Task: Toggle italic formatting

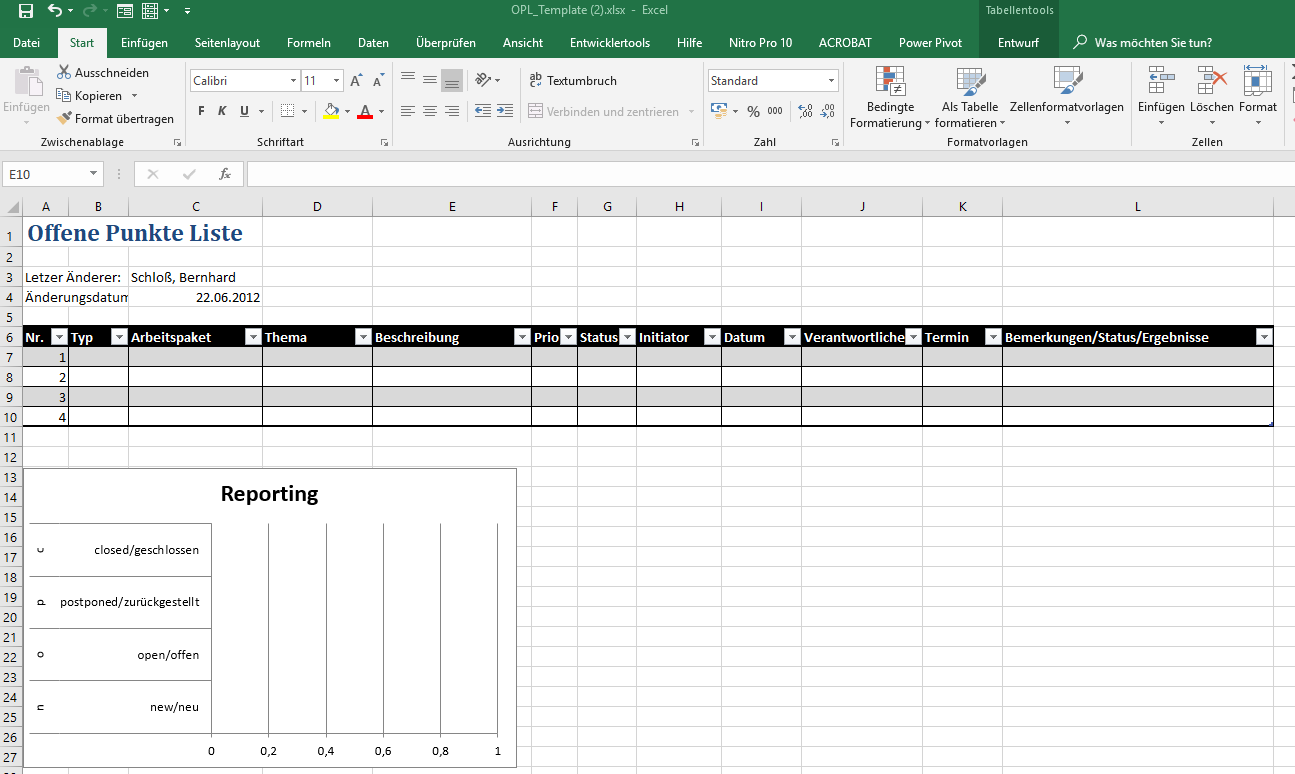Action: (x=221, y=111)
